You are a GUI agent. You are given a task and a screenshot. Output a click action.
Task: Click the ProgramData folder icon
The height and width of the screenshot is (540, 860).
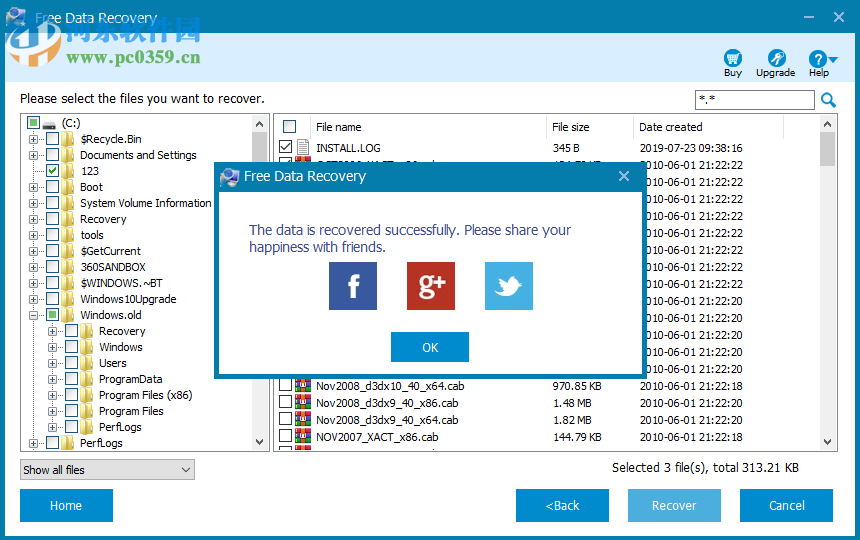(x=87, y=379)
